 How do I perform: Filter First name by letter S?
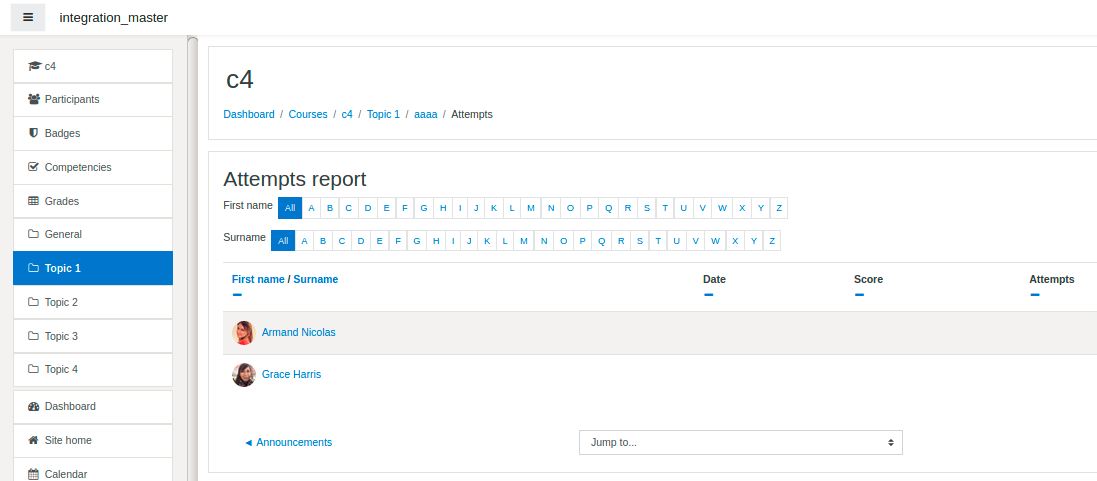pos(647,208)
